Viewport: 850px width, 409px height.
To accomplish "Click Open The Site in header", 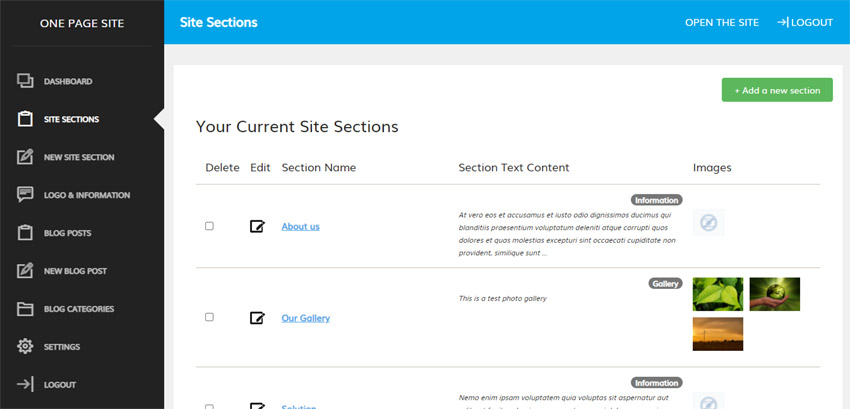I will click(x=722, y=22).
